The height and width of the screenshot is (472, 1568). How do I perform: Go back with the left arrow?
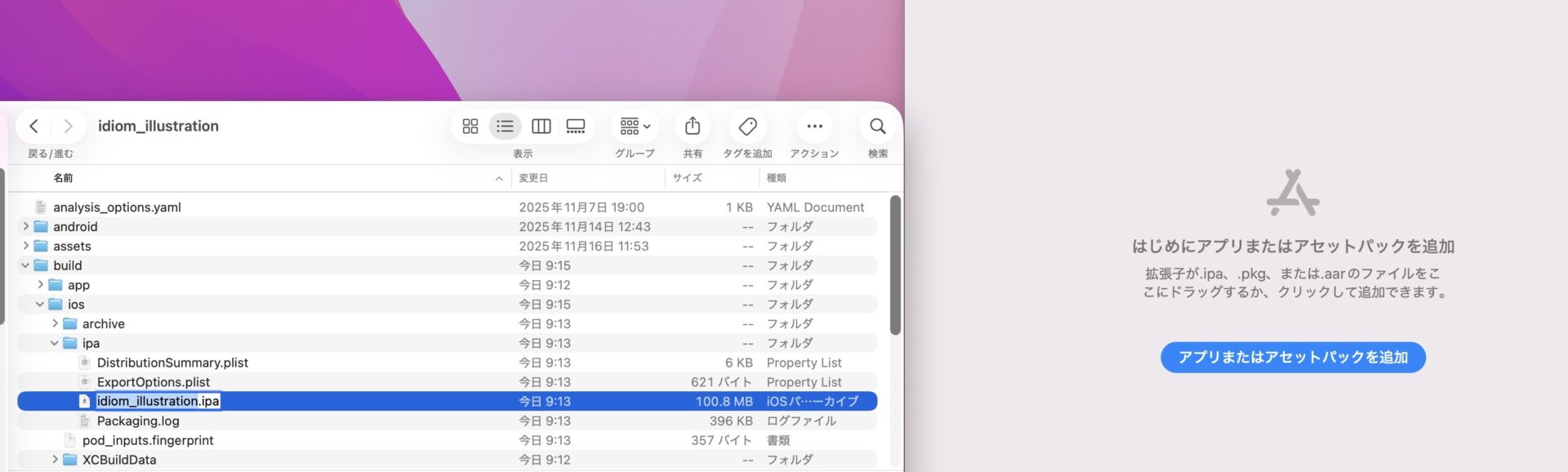tap(33, 126)
